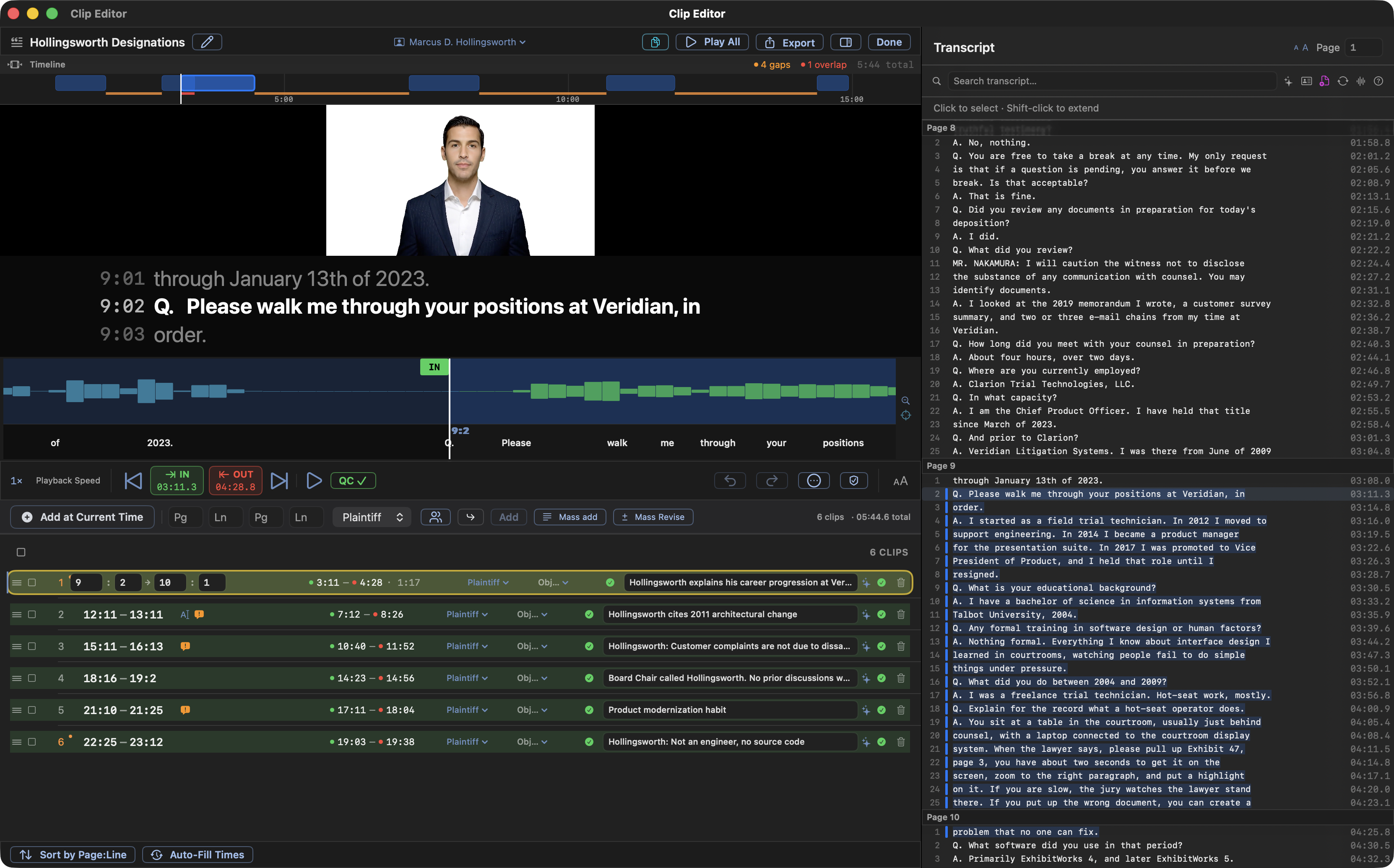The height and width of the screenshot is (868, 1394).
Task: Click the crosshair center icon beside the waveform
Action: 905,415
